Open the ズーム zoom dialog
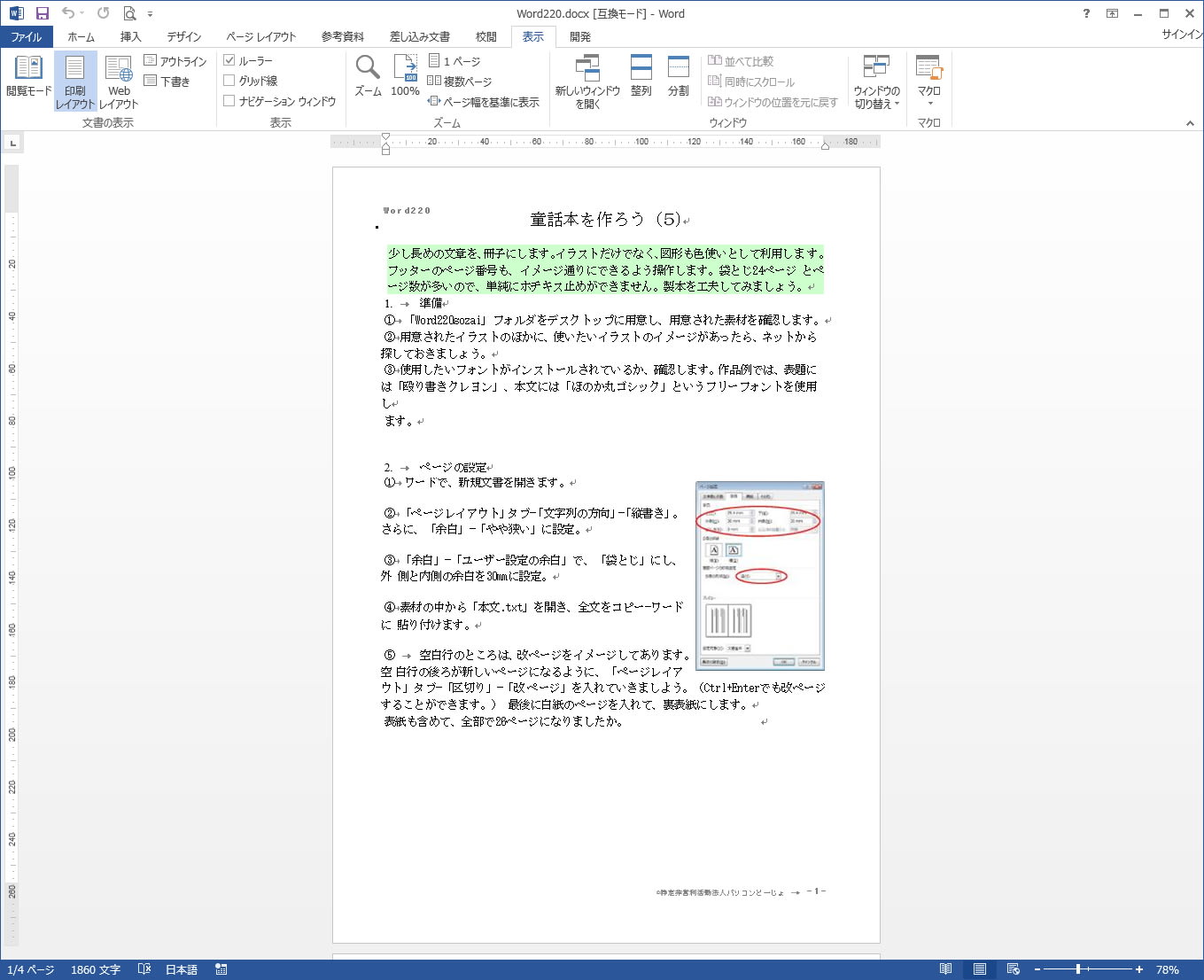 point(368,76)
